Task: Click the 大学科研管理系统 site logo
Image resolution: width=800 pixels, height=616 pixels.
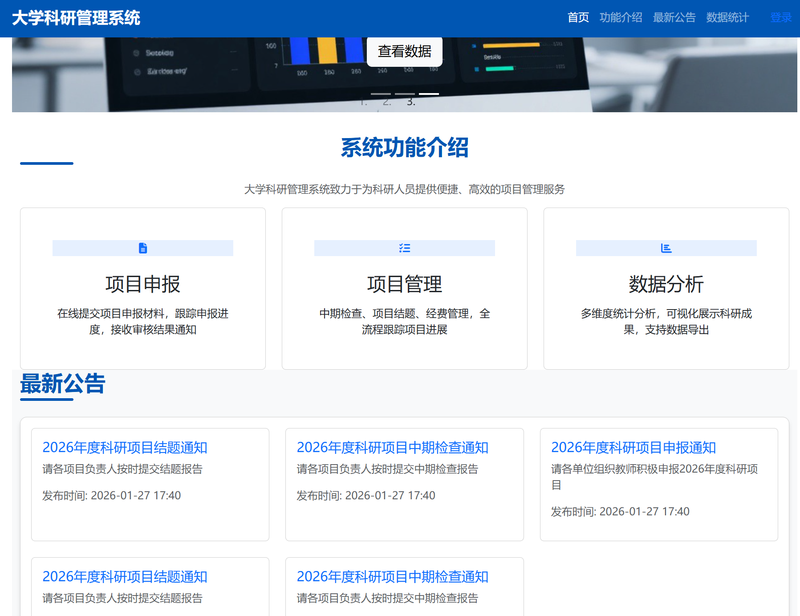Action: [76, 18]
